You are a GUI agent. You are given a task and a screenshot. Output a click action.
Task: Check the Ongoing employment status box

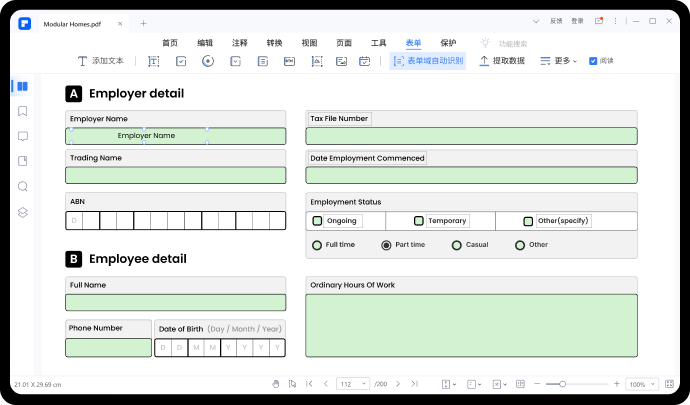[x=317, y=221]
